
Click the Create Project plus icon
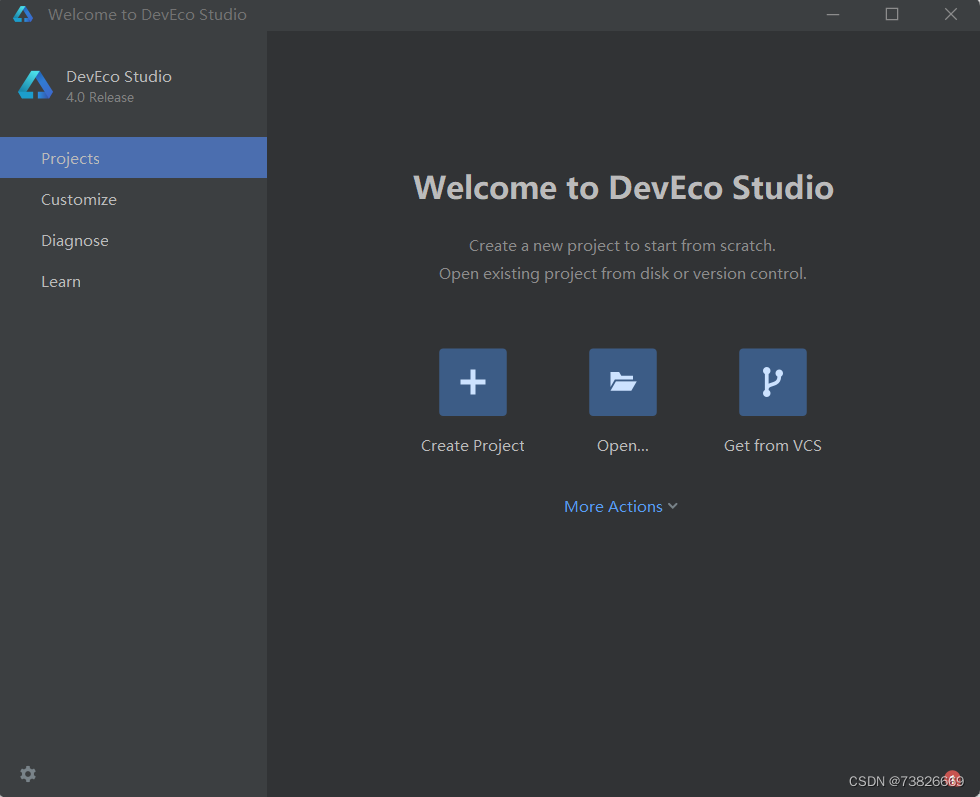(x=472, y=382)
